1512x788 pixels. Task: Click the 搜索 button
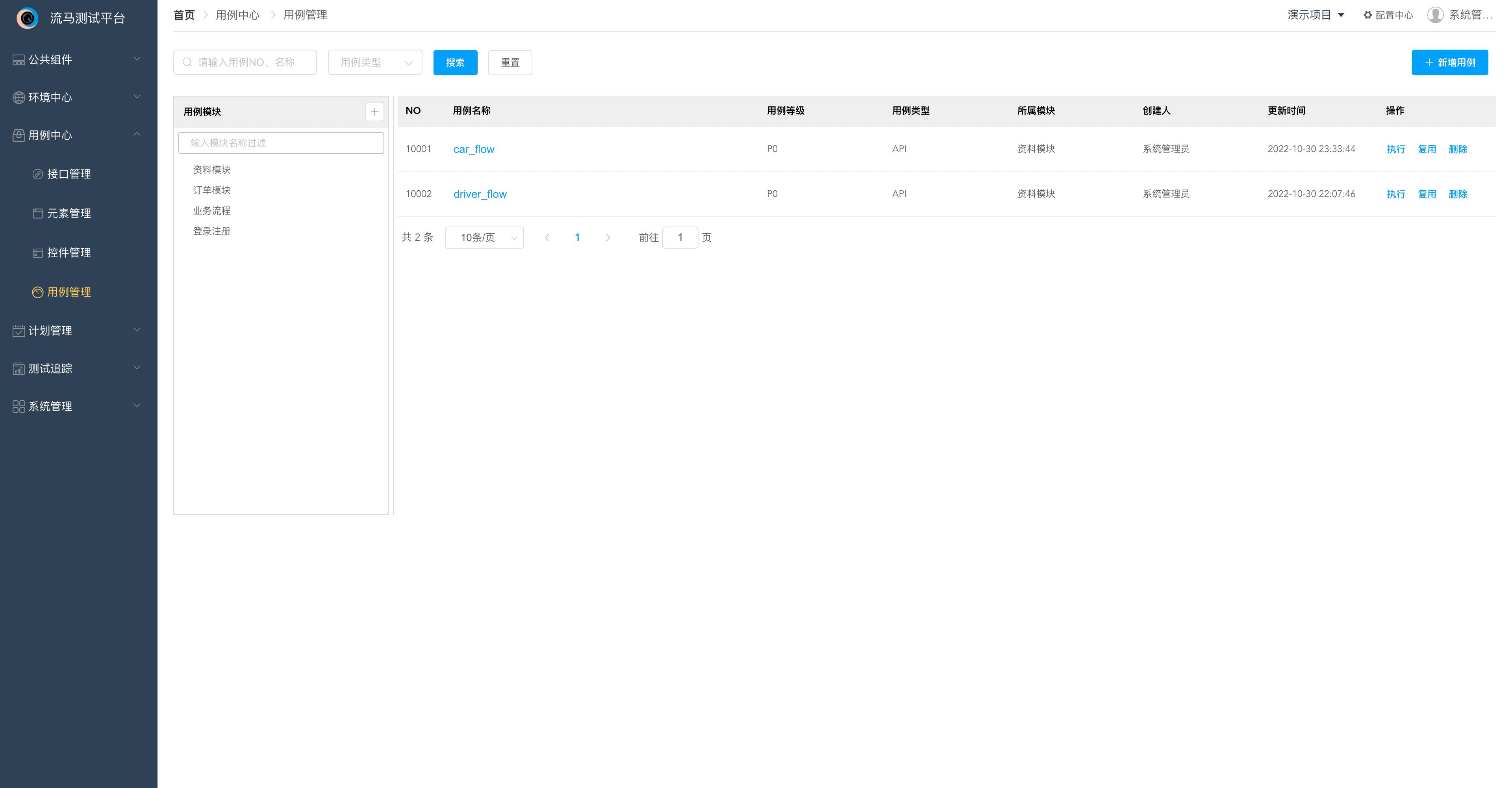(455, 62)
